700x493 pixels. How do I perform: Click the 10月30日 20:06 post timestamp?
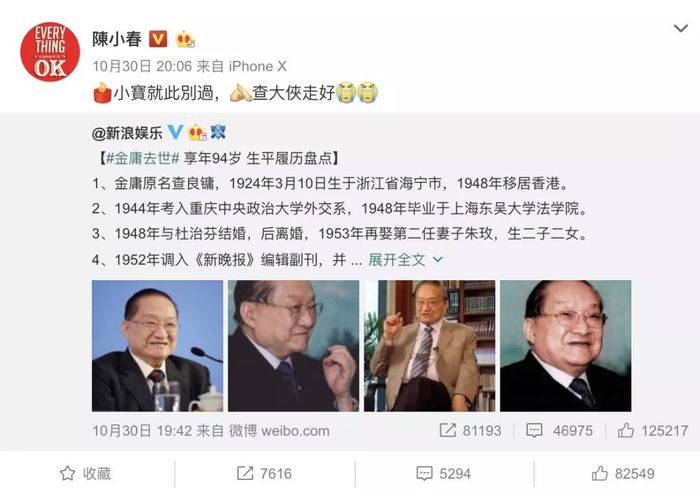pyautogui.click(x=142, y=66)
